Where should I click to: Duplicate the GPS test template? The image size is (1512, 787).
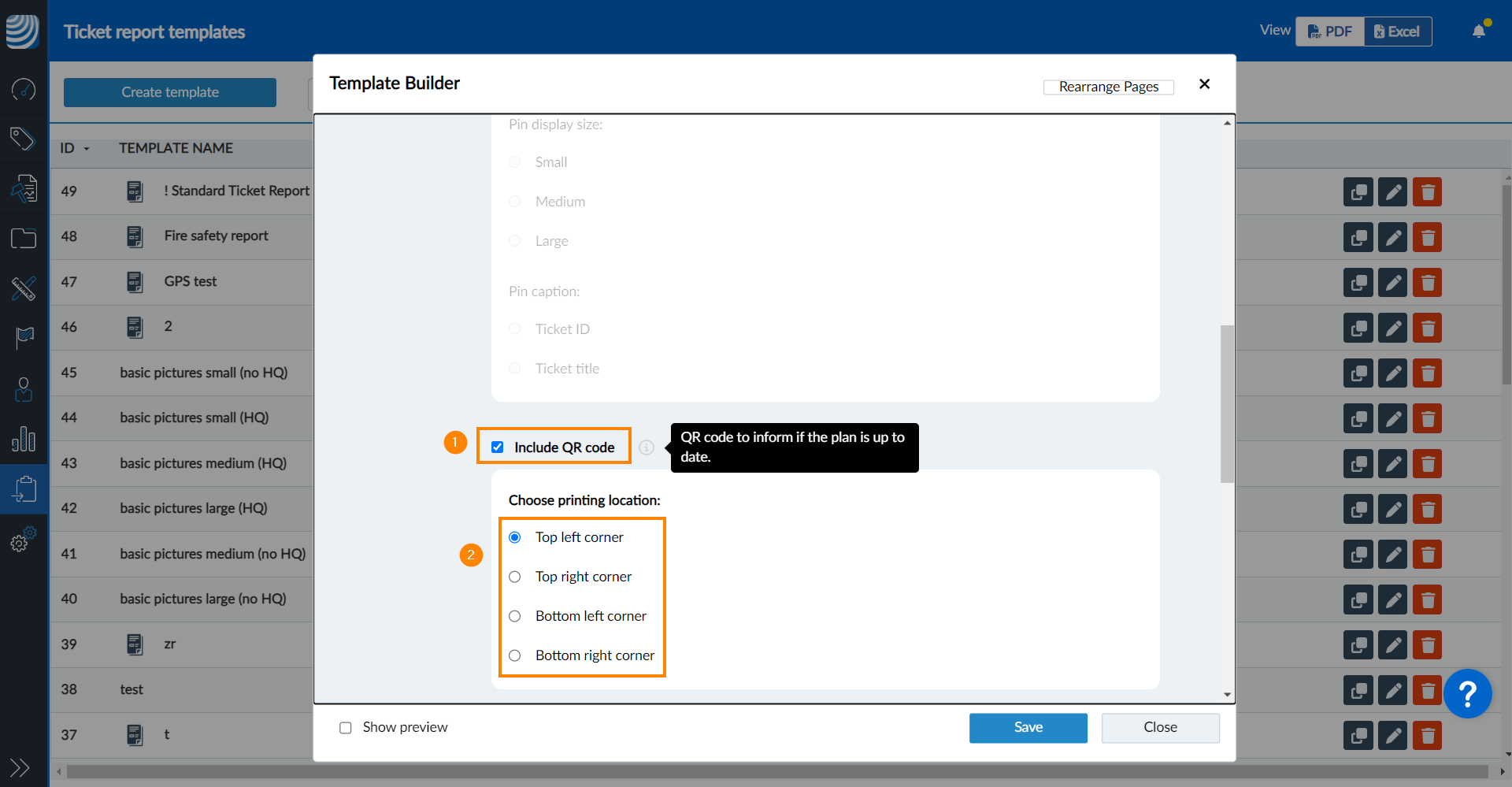[1358, 283]
